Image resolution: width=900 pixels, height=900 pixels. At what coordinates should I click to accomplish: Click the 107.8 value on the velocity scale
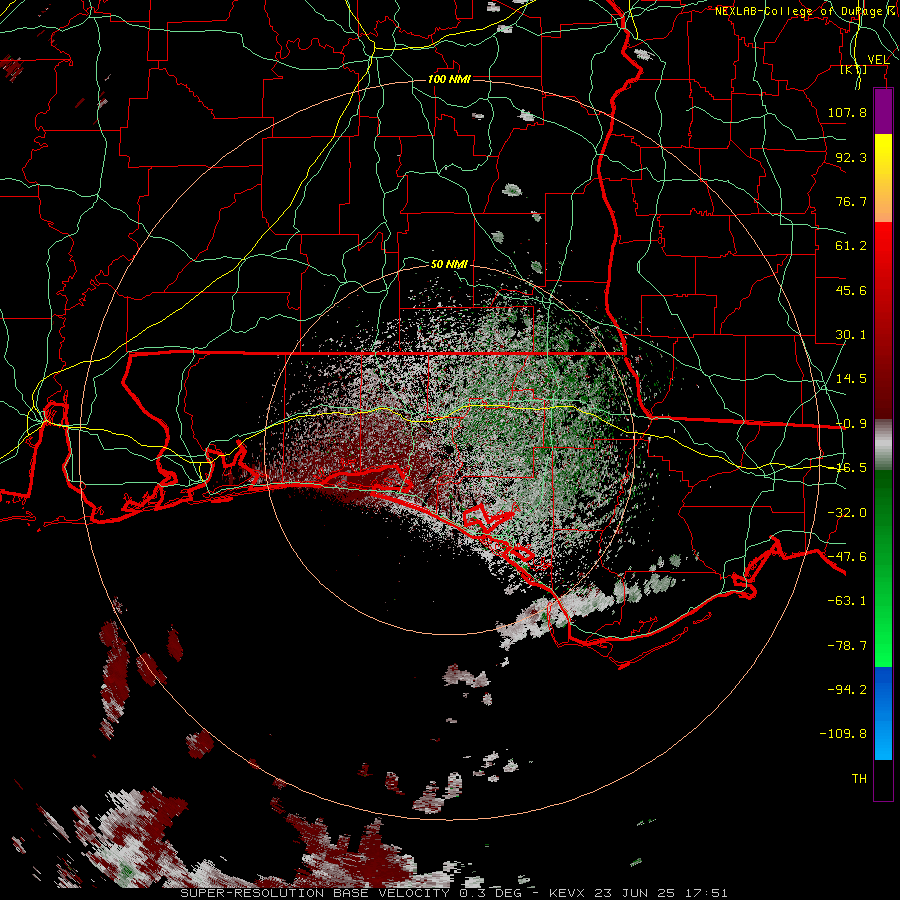click(x=847, y=112)
